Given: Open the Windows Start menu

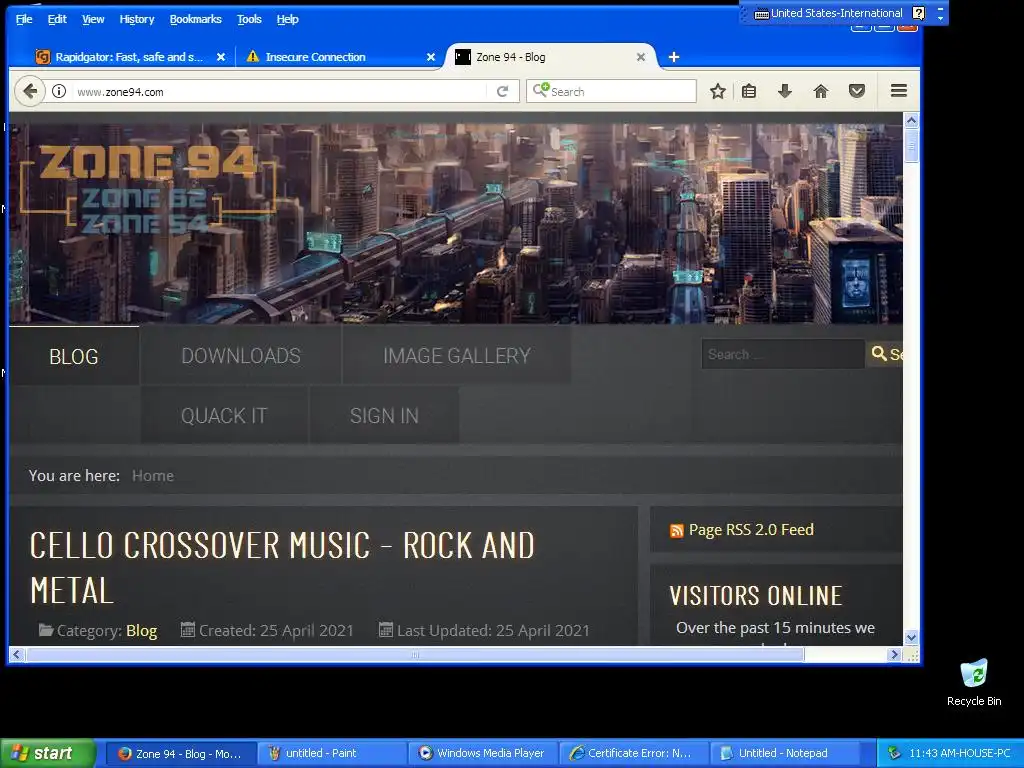Looking at the screenshot, I should [x=48, y=754].
